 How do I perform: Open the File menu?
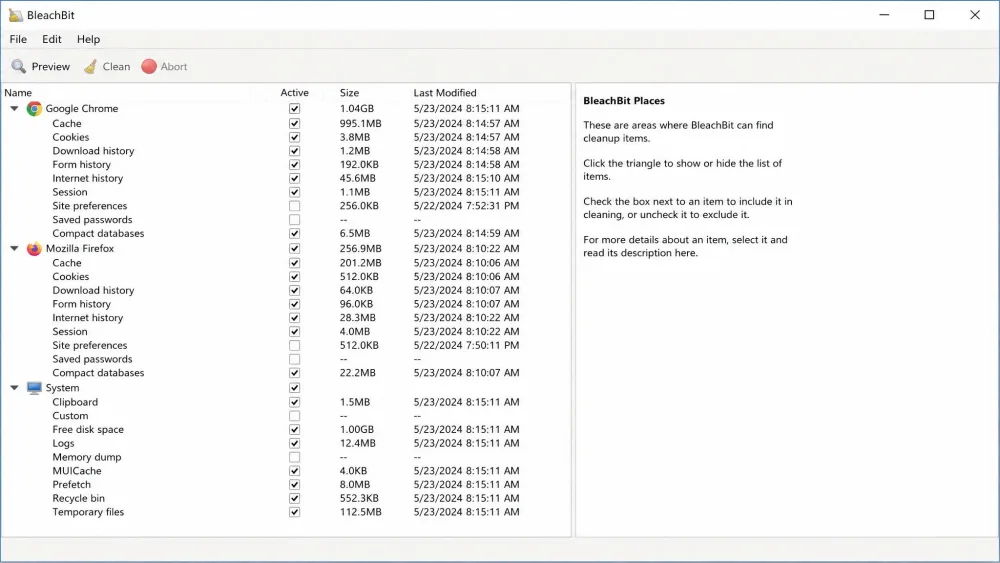(18, 39)
